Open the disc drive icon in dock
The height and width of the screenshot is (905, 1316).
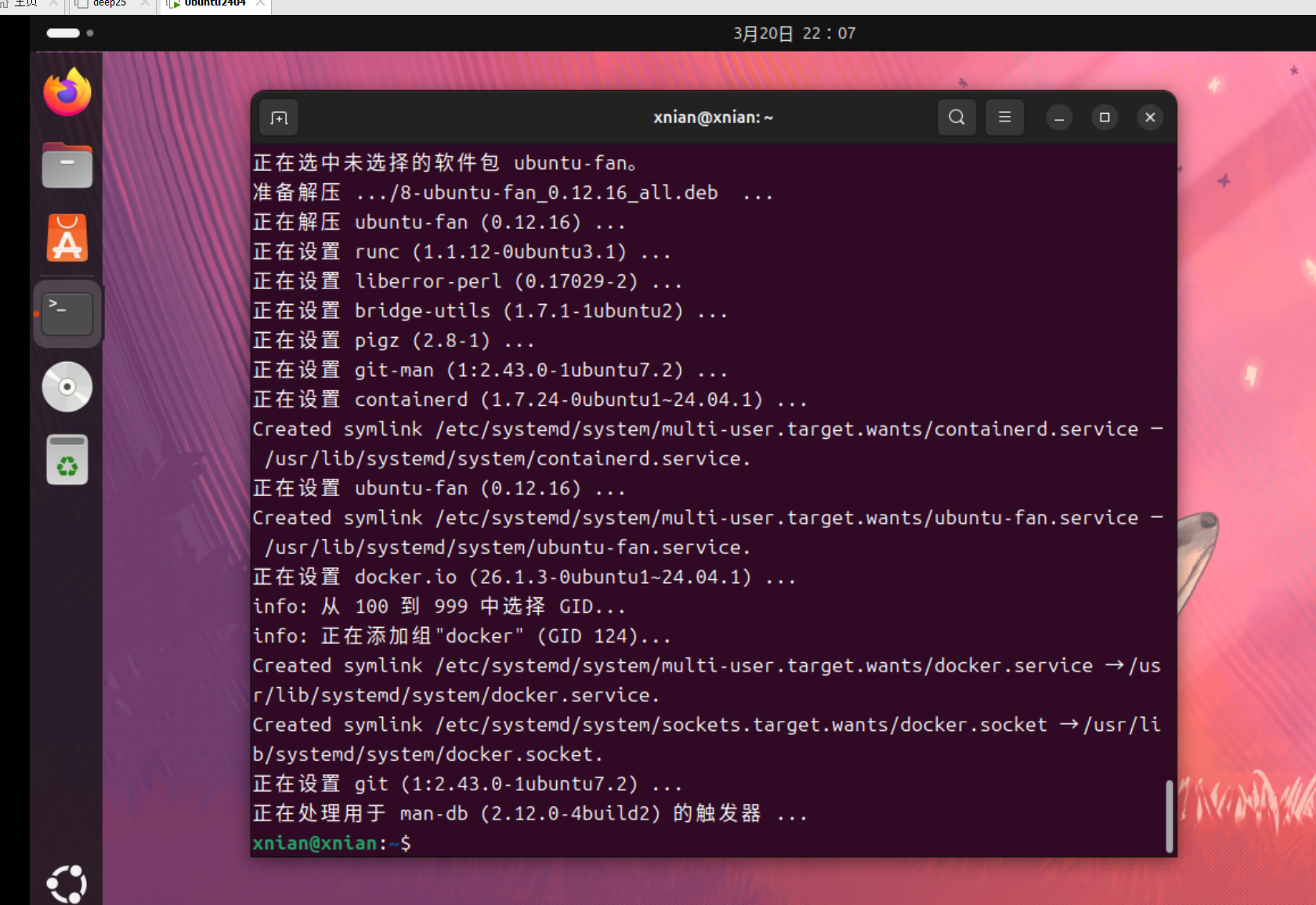[x=67, y=386]
